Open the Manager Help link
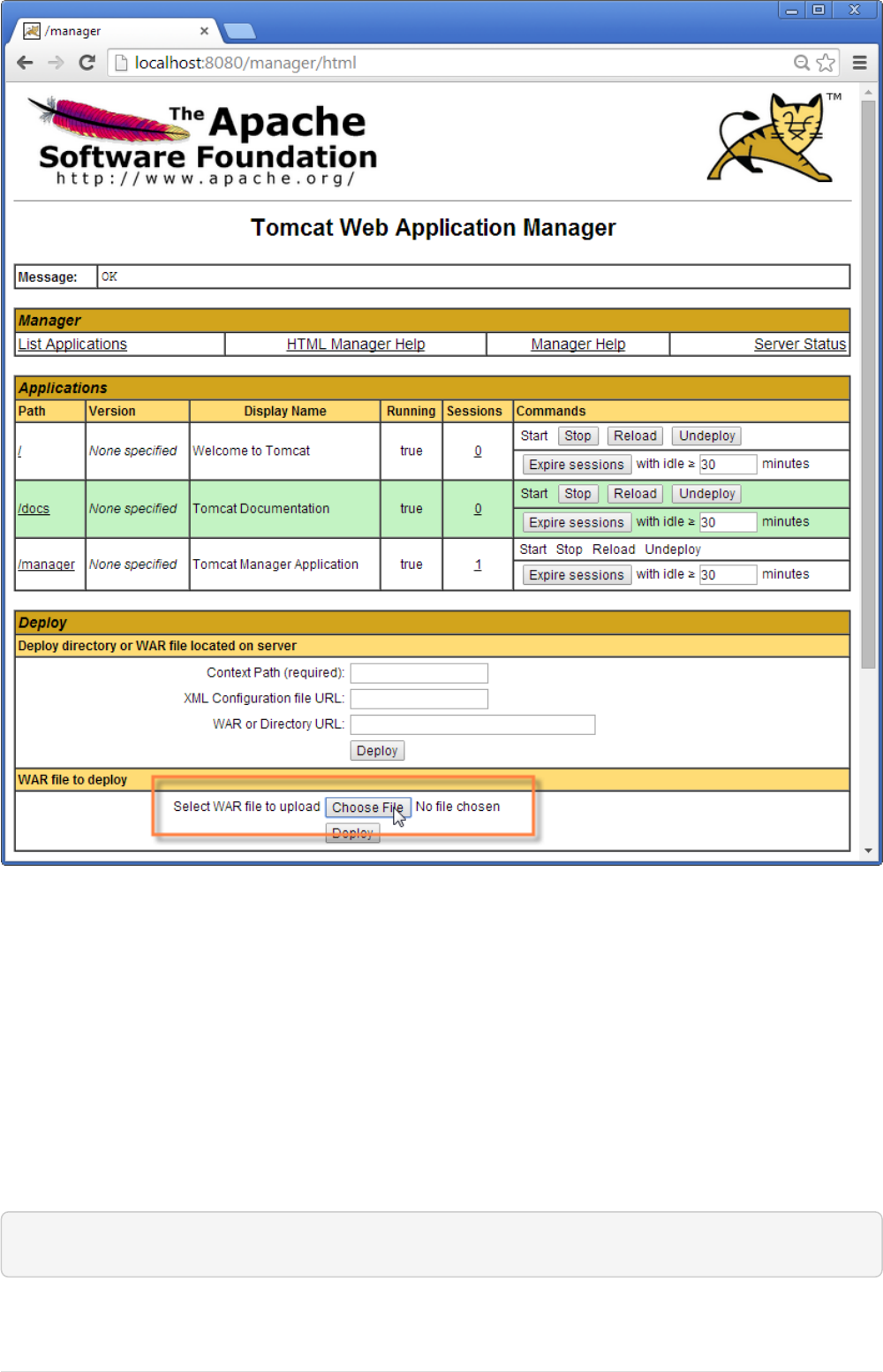Screen dimensions: 883x1372 coord(578,344)
